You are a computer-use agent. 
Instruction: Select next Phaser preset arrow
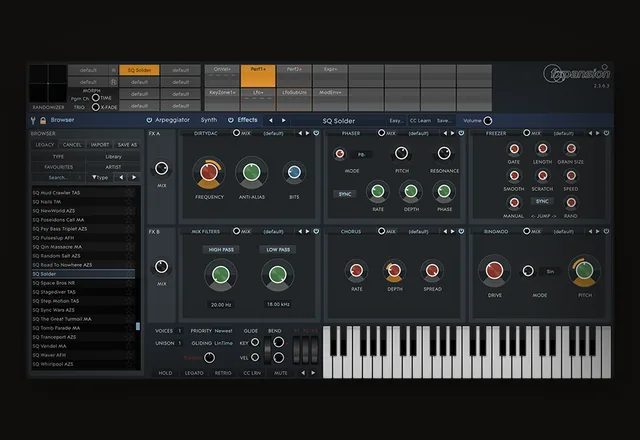453,133
